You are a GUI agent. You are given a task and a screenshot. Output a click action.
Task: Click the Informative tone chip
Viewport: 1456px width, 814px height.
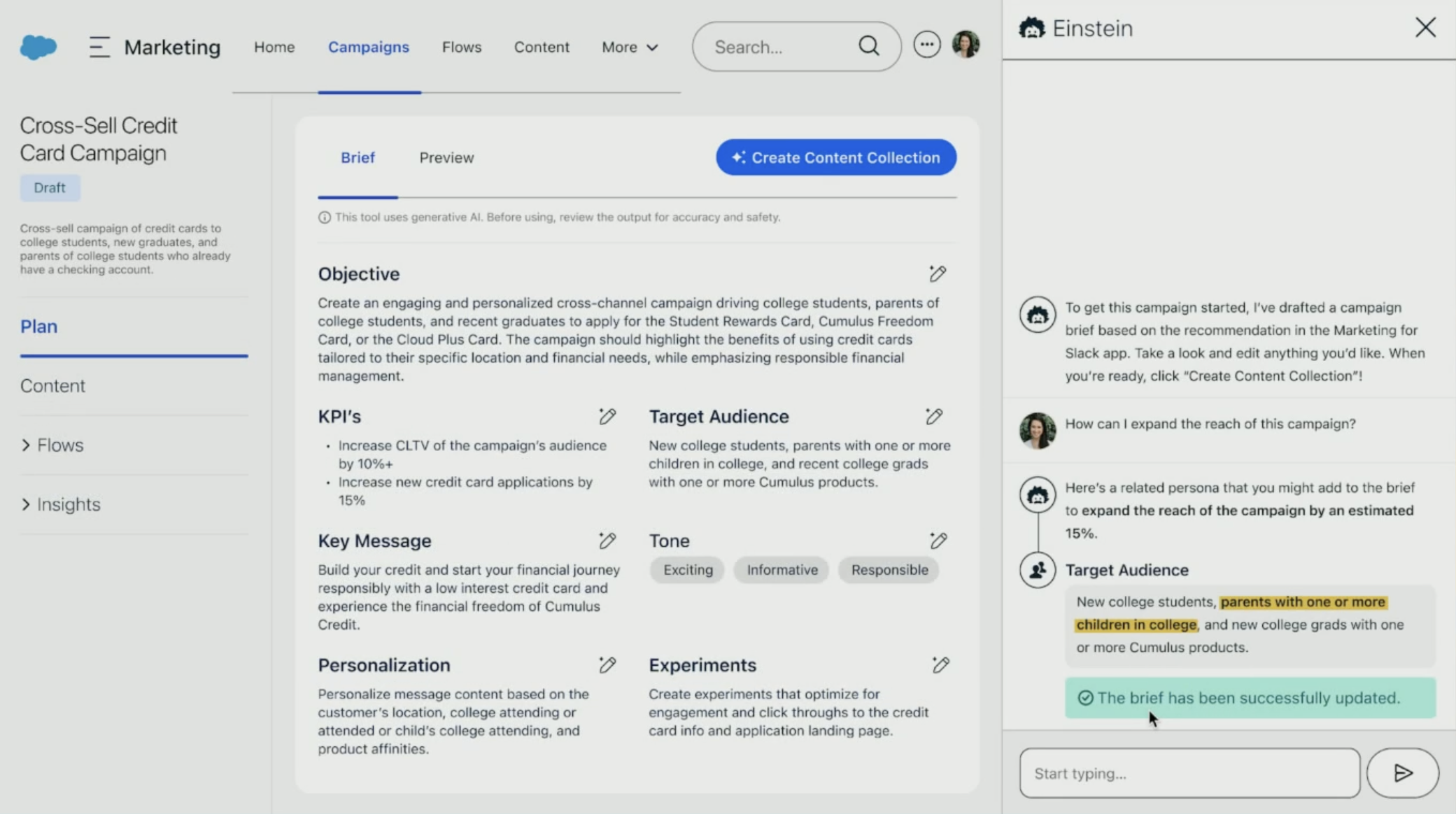pyautogui.click(x=782, y=570)
